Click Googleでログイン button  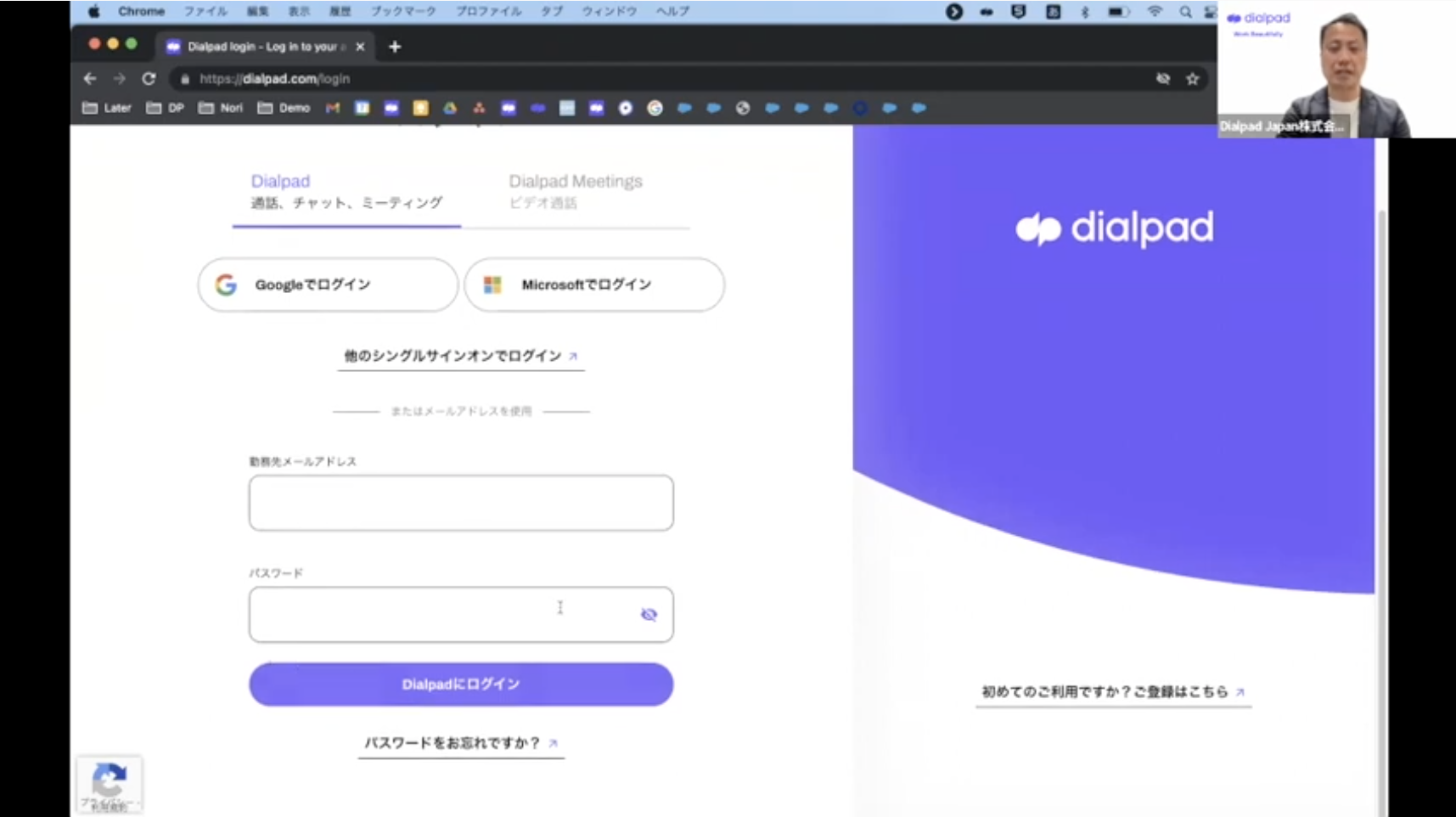328,285
